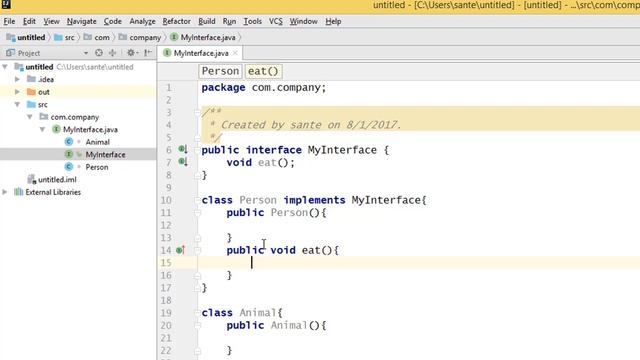
Task: Click the scroll from source target icon
Action: pos(99,53)
